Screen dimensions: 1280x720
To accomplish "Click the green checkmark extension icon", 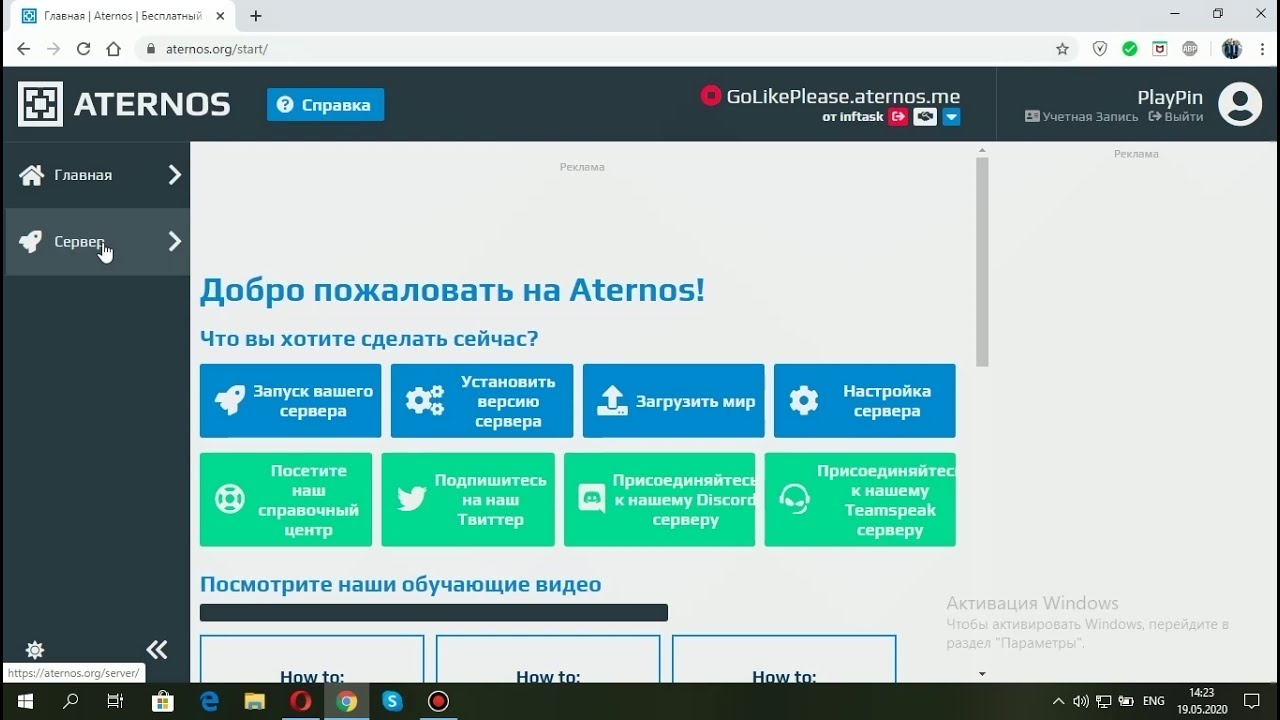I will pos(1130,48).
